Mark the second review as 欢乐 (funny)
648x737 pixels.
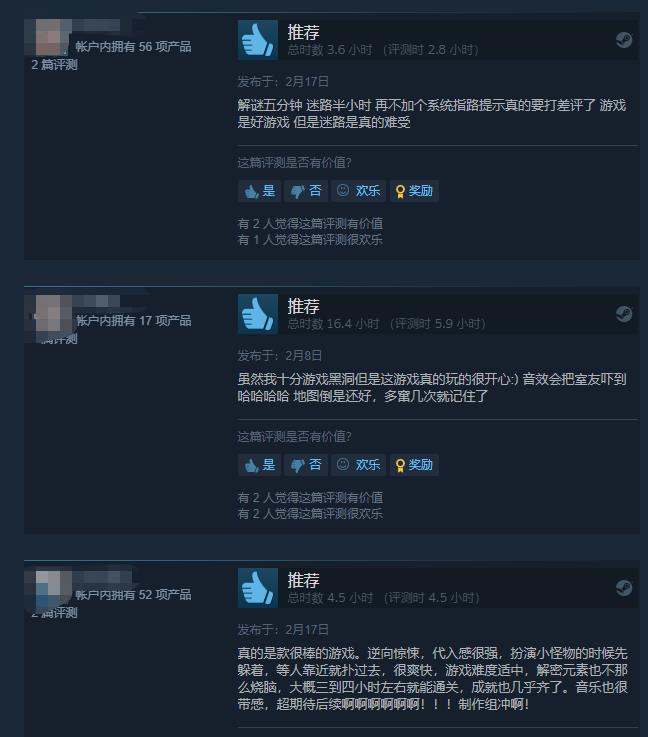(x=359, y=465)
